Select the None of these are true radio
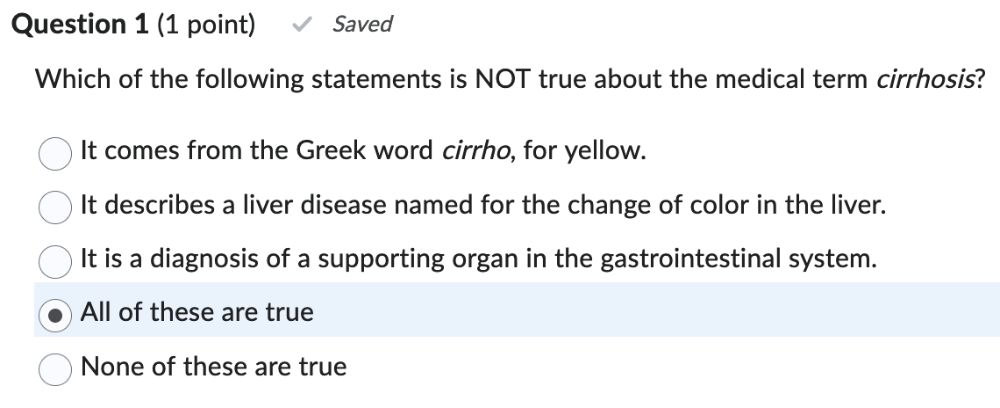The height and width of the screenshot is (408, 1000). pos(56,368)
